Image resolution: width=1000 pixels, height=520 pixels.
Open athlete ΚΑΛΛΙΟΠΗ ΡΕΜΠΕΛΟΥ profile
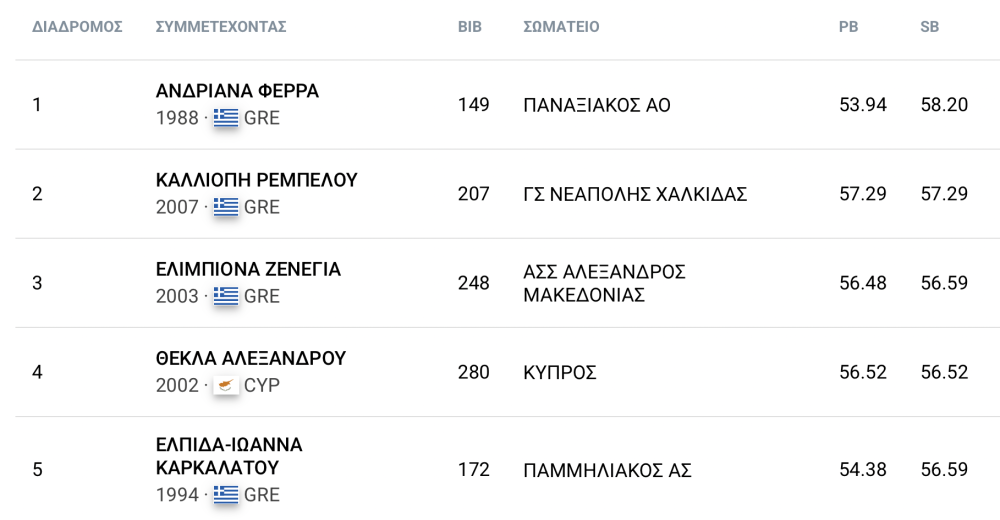click(x=256, y=181)
